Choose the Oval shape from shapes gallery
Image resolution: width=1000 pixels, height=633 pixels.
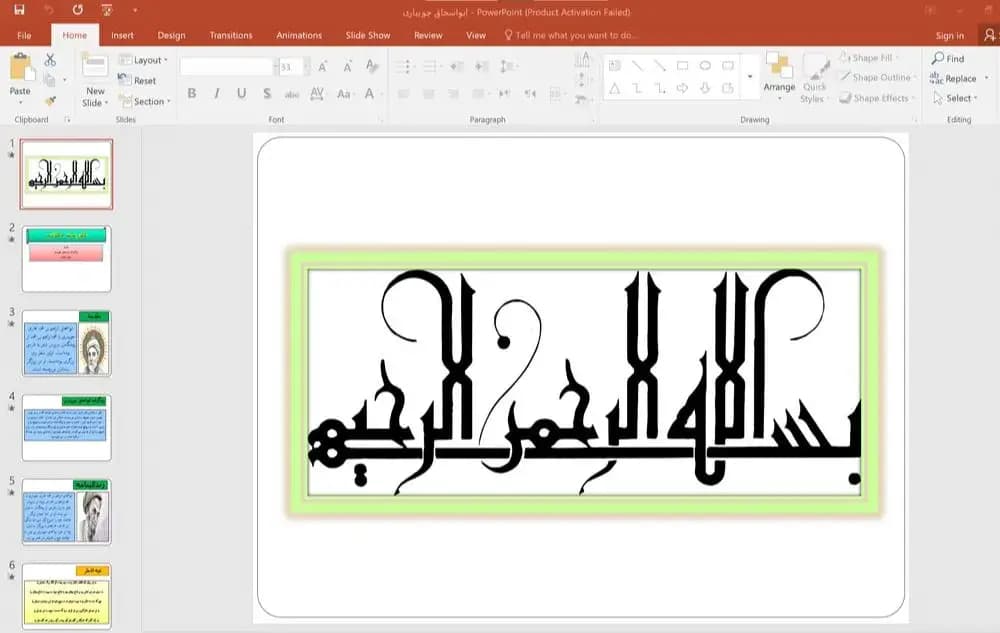click(x=705, y=66)
